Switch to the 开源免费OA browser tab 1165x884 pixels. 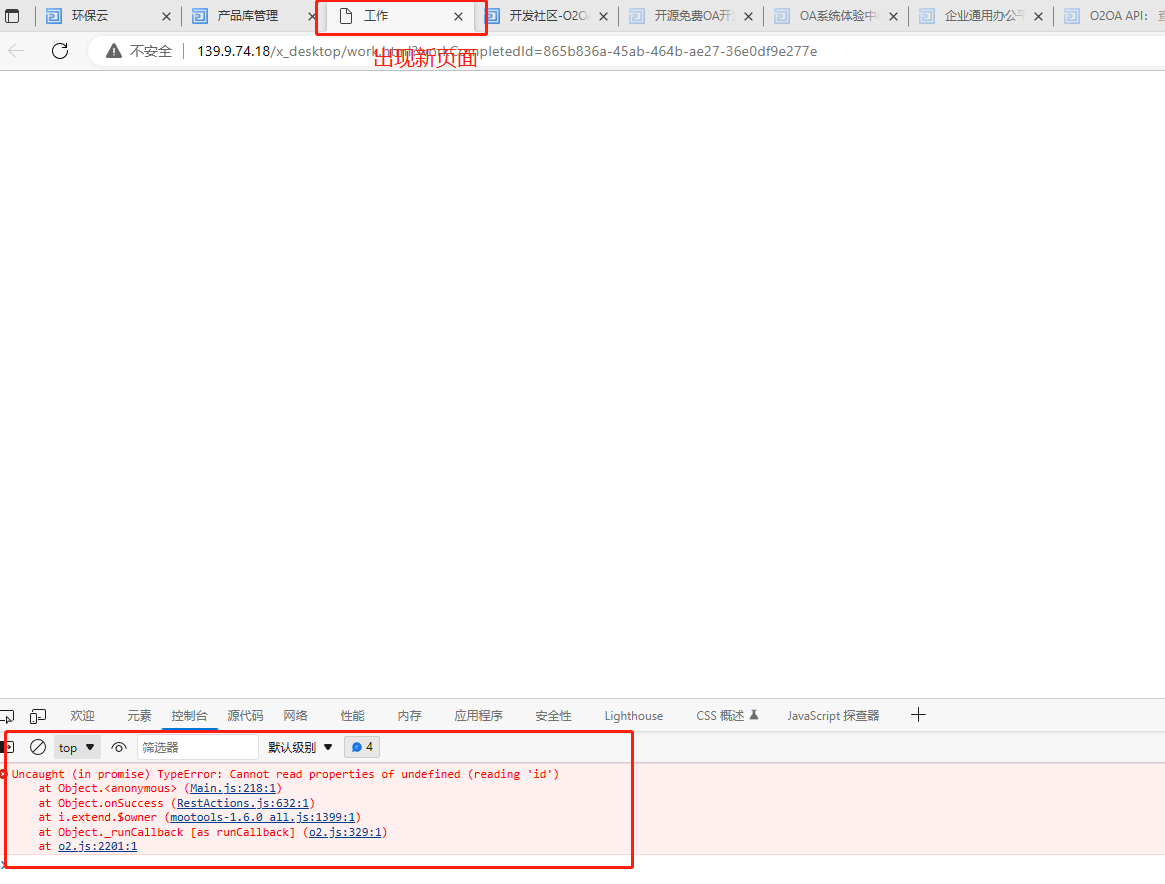coord(691,16)
